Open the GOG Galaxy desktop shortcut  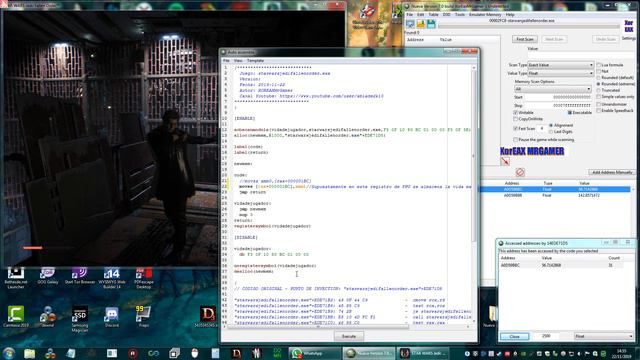pyautogui.click(x=47, y=276)
